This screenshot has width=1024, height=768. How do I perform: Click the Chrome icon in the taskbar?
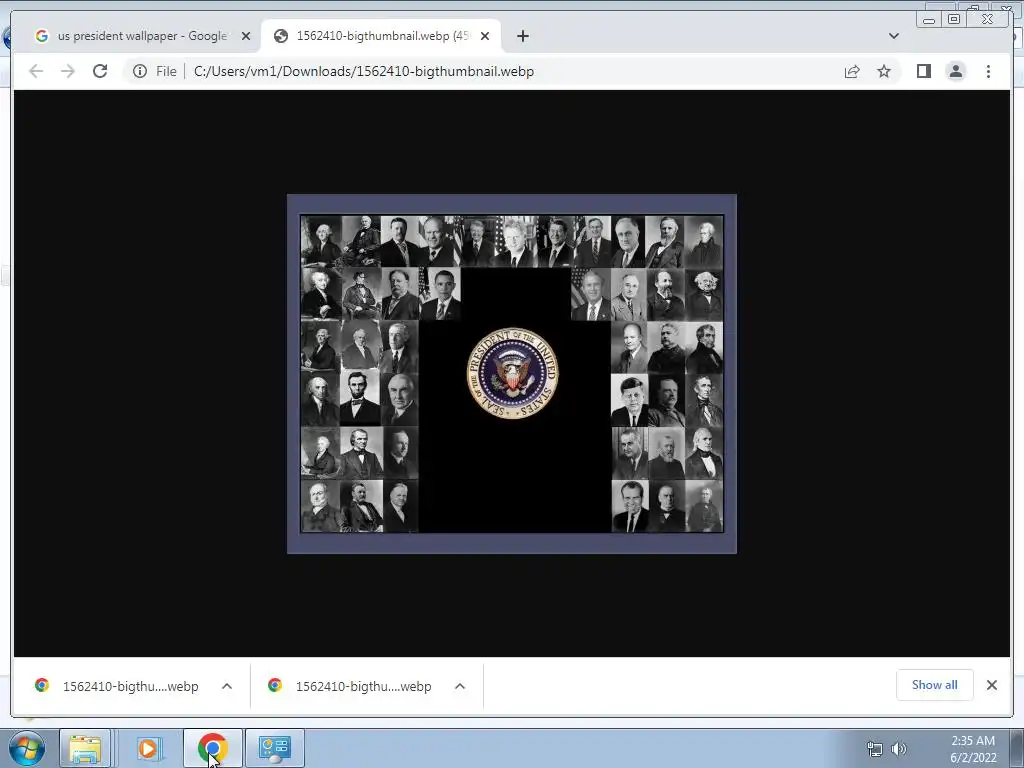[212, 748]
